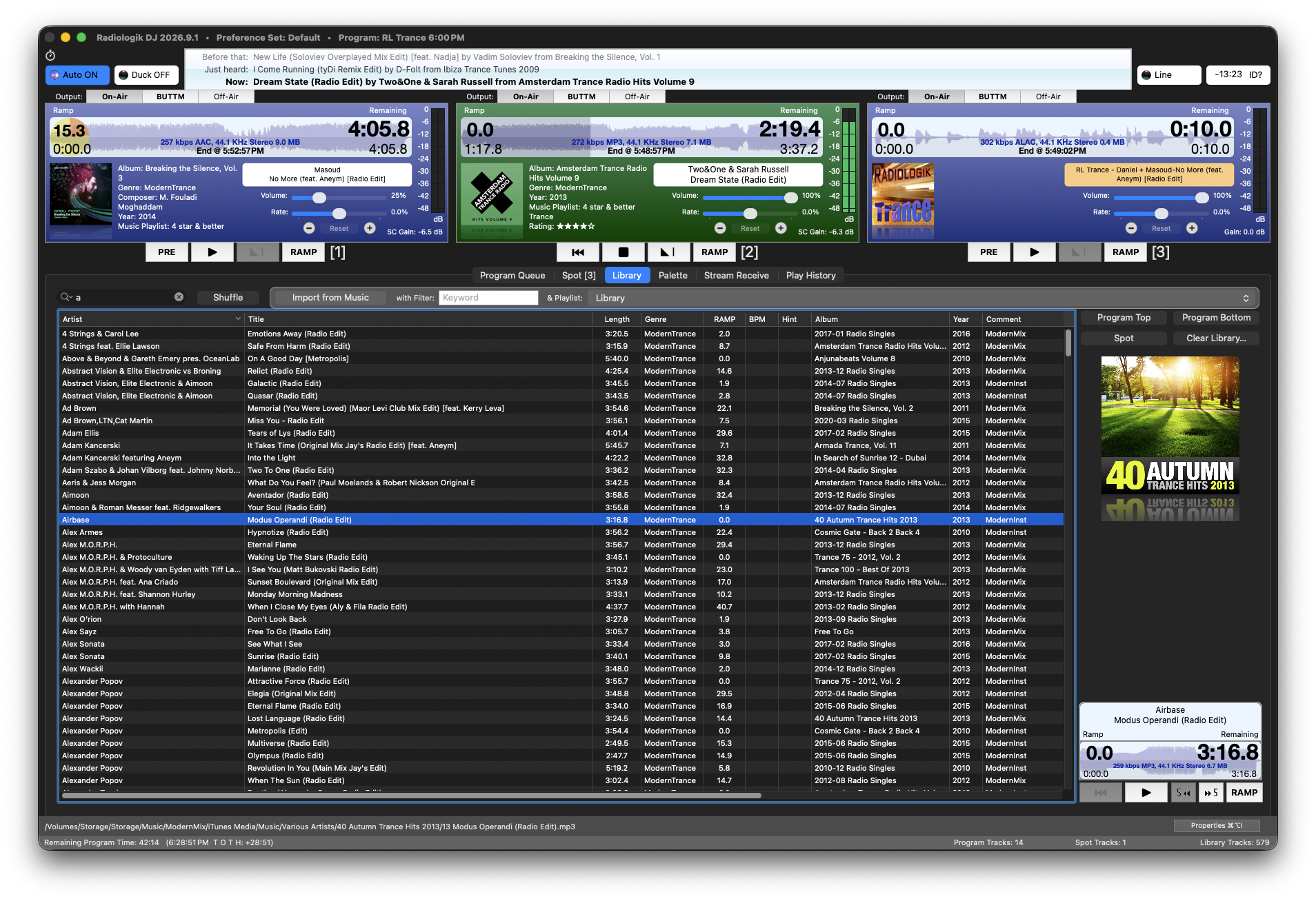
Task: Set deck 3 output to Off-Air
Action: pyautogui.click(x=1048, y=97)
